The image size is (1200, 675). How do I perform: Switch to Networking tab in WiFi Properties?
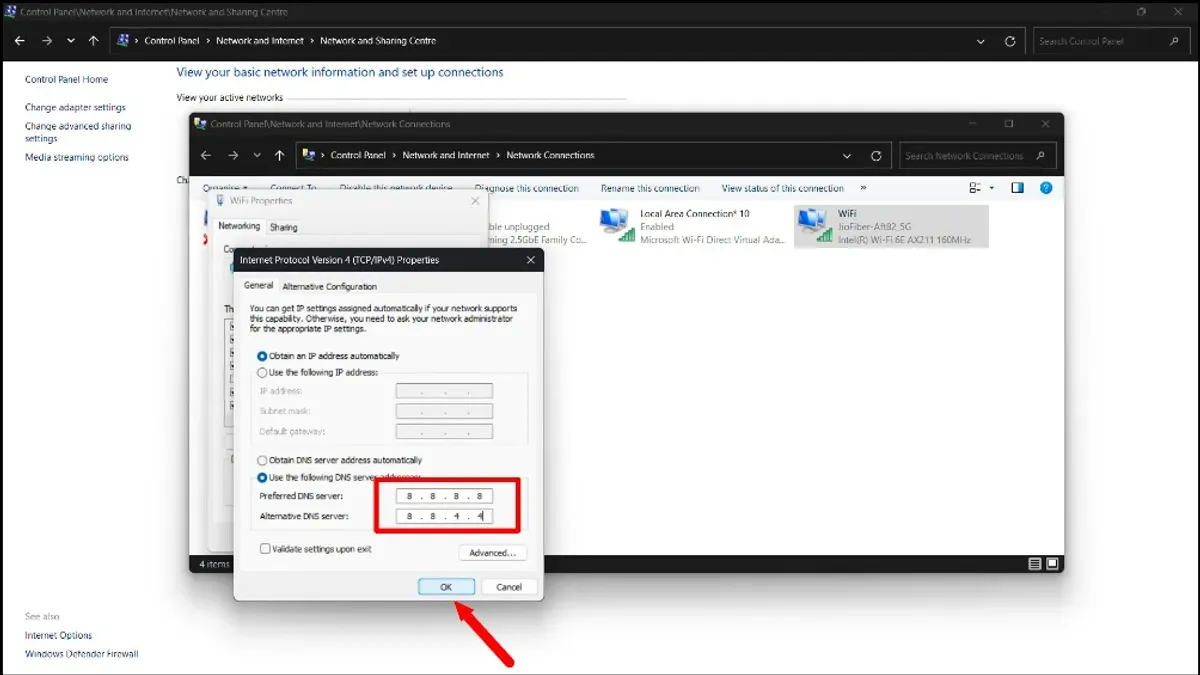point(239,227)
